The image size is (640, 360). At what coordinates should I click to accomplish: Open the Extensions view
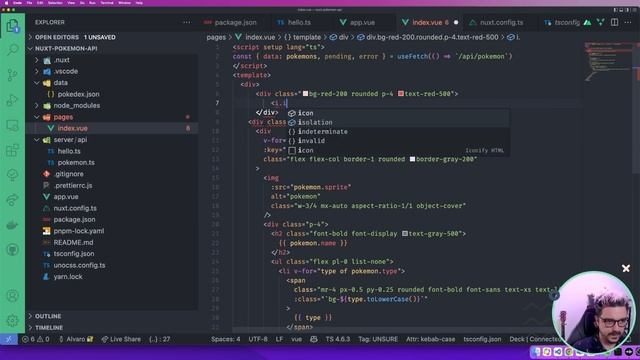pyautogui.click(x=13, y=150)
